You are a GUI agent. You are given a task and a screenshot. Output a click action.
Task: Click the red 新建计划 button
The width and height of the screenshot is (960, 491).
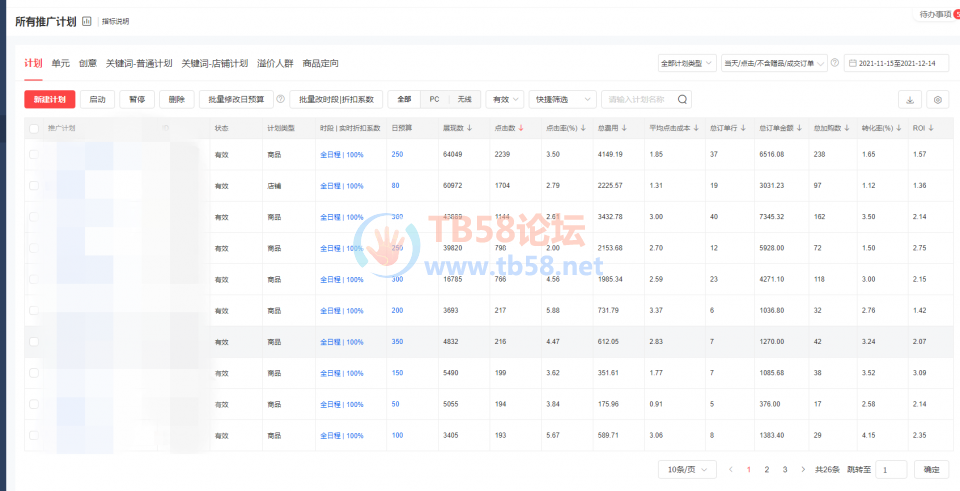(x=50, y=99)
